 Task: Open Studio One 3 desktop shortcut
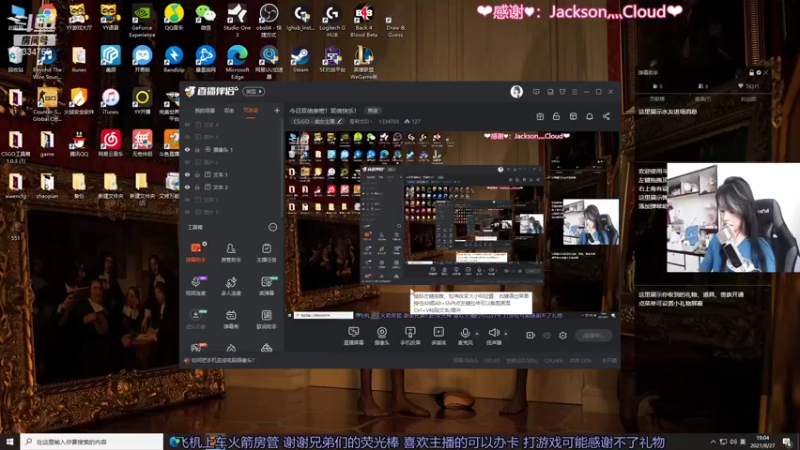pyautogui.click(x=237, y=20)
